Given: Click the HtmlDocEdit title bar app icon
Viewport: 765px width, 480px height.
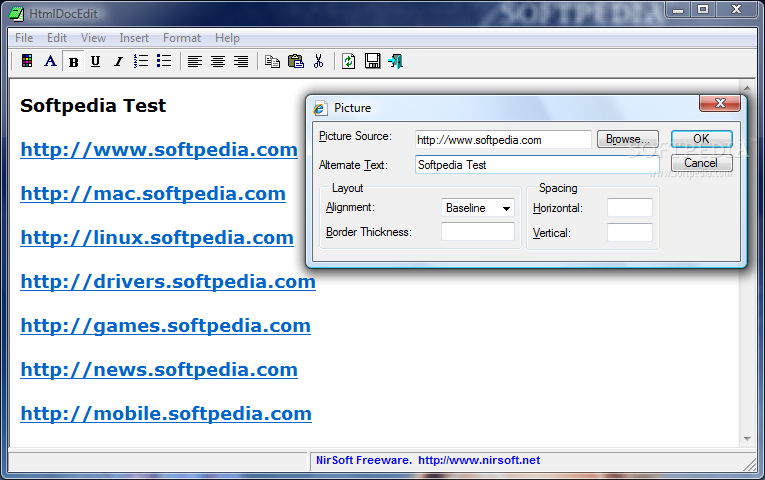Looking at the screenshot, I should click(17, 14).
